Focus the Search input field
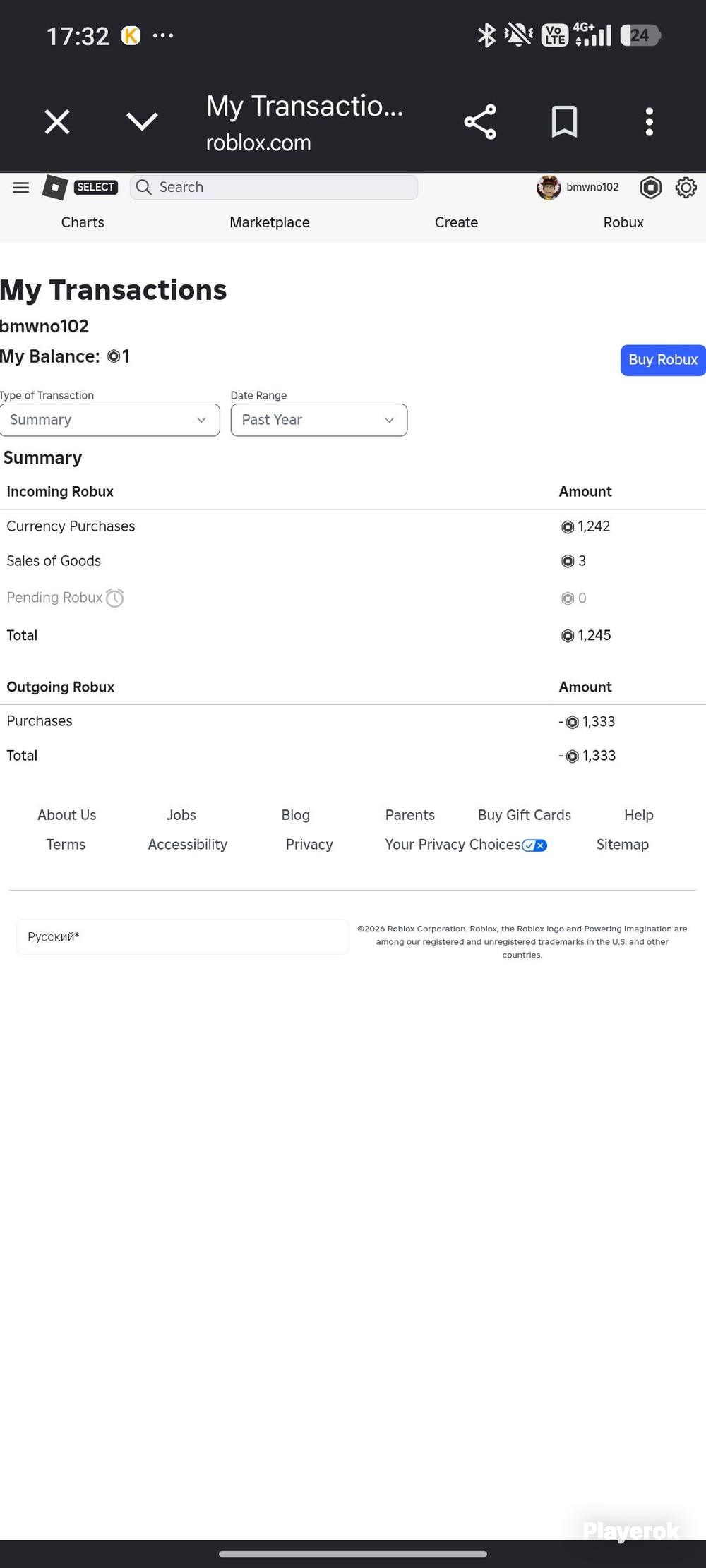This screenshot has width=706, height=1568. tap(274, 187)
